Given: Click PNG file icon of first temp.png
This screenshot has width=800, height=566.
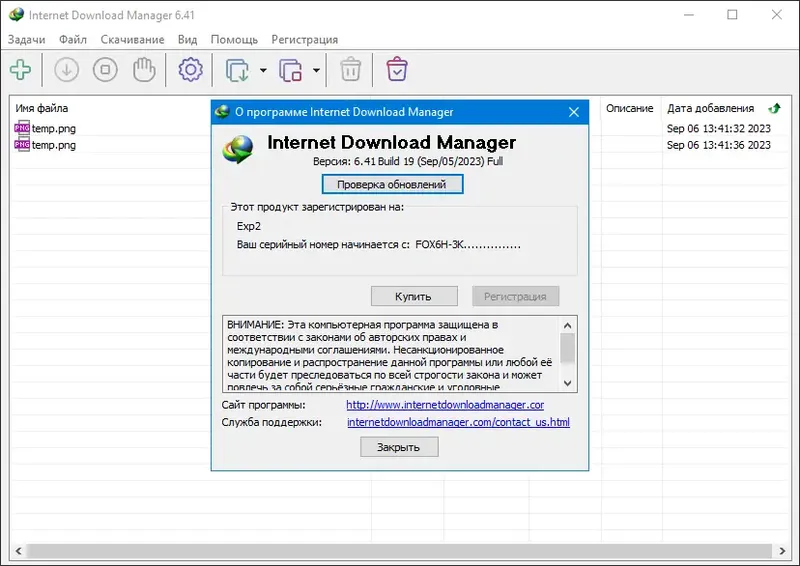Looking at the screenshot, I should pos(22,128).
